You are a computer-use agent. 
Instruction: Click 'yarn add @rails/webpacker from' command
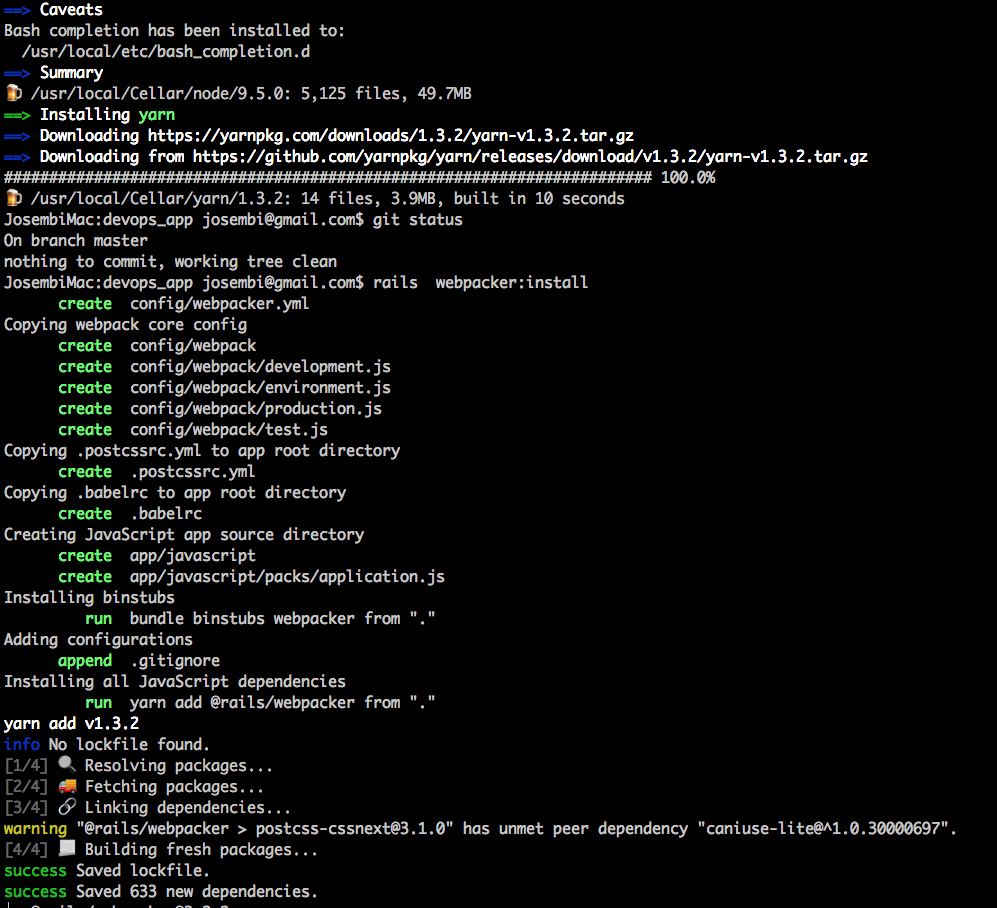(265, 702)
